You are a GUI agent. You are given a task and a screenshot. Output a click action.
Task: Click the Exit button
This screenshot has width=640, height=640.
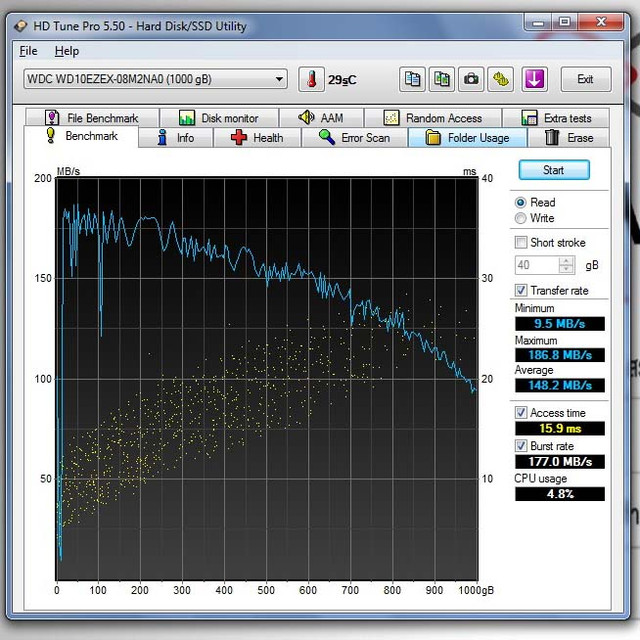click(x=585, y=79)
